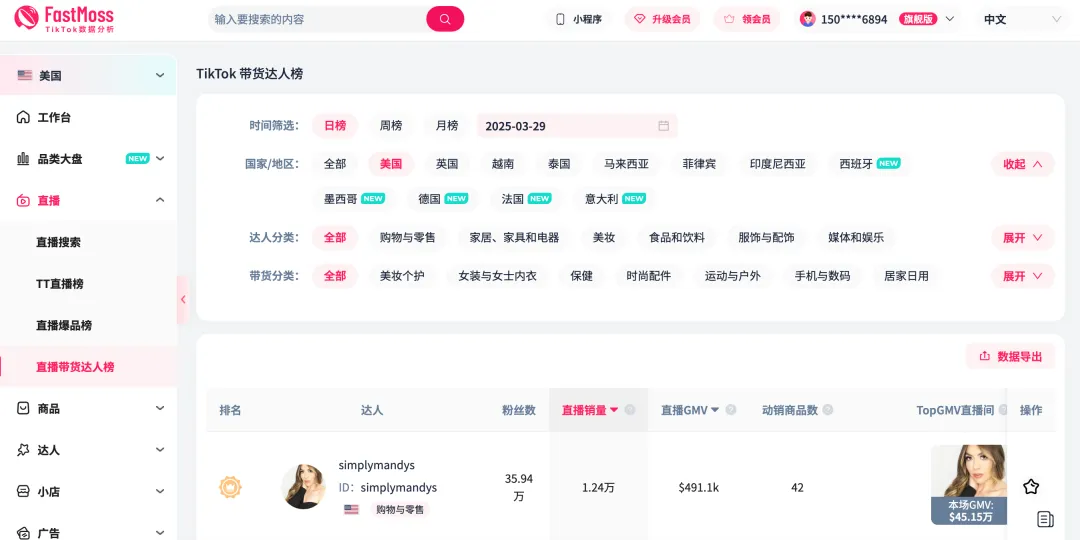Select the 周榜 time filter
The width and height of the screenshot is (1080, 540).
pos(391,125)
